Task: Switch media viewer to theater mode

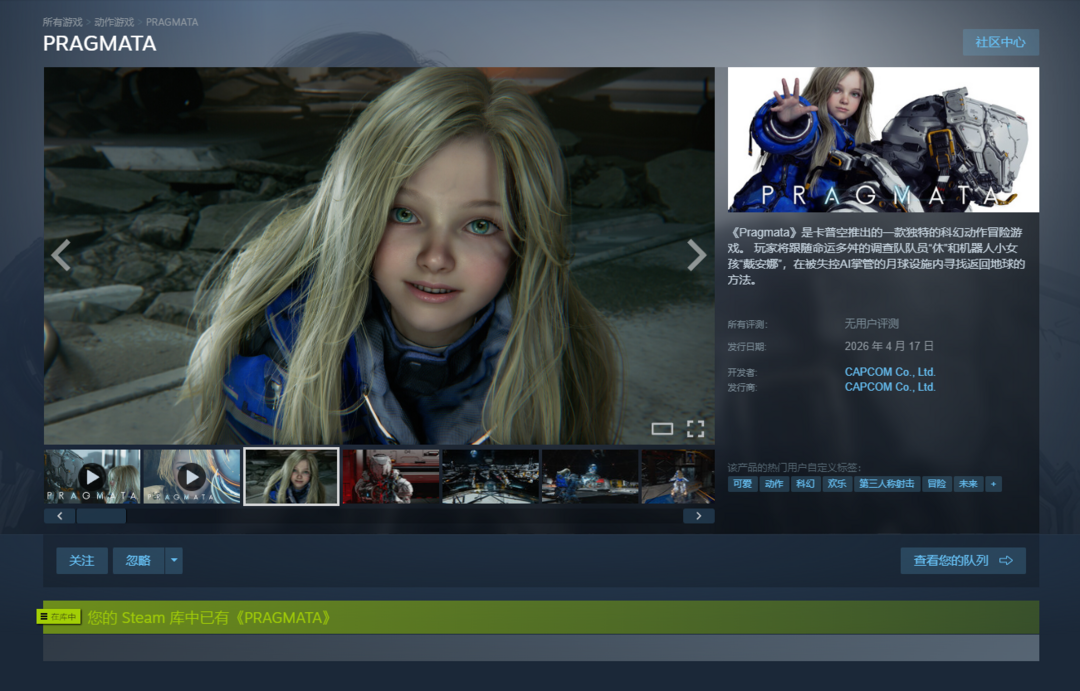Action: tap(662, 429)
